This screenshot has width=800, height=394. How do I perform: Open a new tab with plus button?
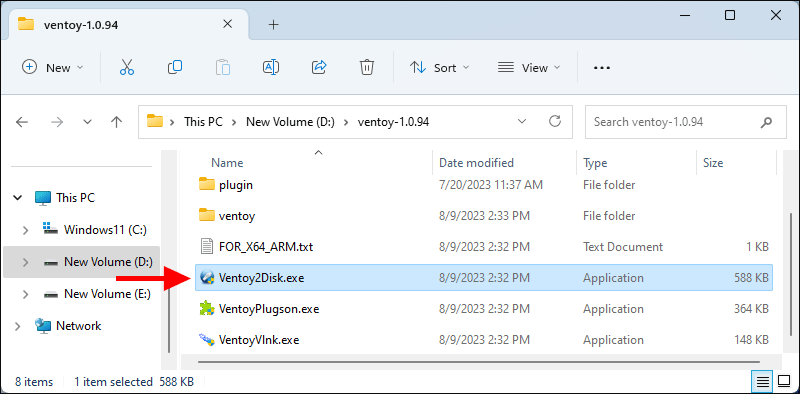click(273, 24)
